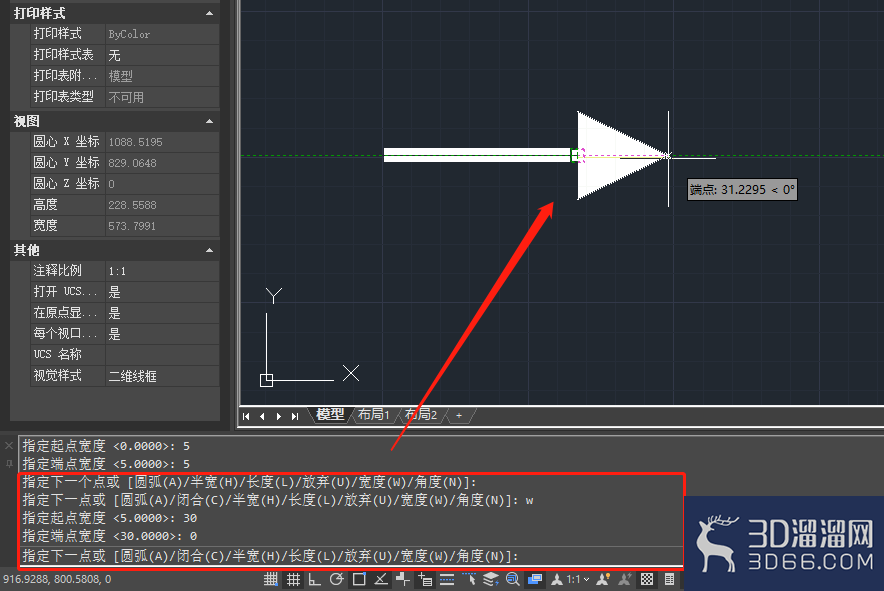884x591 pixels.
Task: Switch to the 布局2 tab
Action: tap(421, 414)
